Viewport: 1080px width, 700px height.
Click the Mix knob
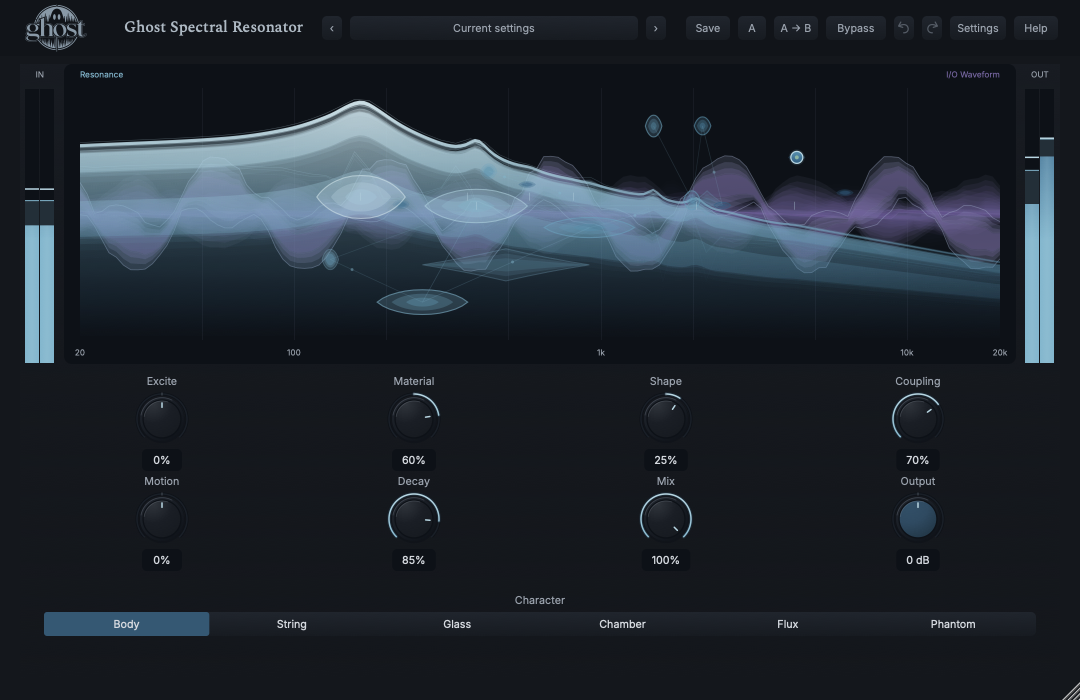(665, 518)
